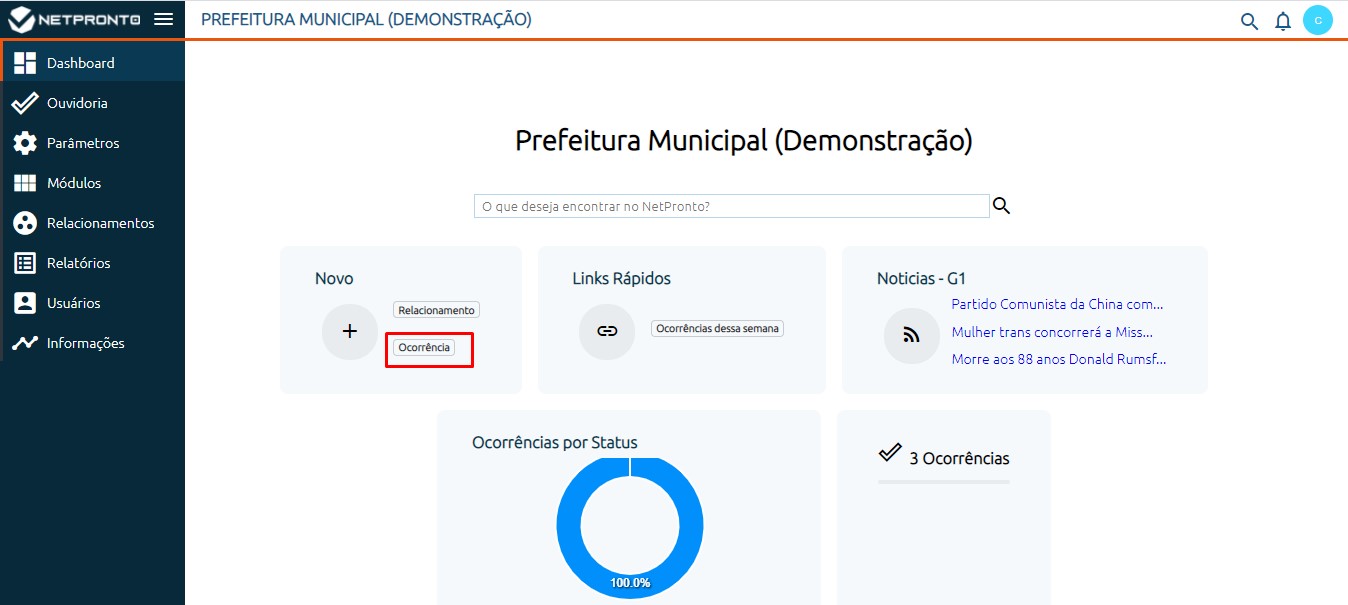
Task: Click the double-check icon next to 3 Ocorrências
Action: coord(890,453)
